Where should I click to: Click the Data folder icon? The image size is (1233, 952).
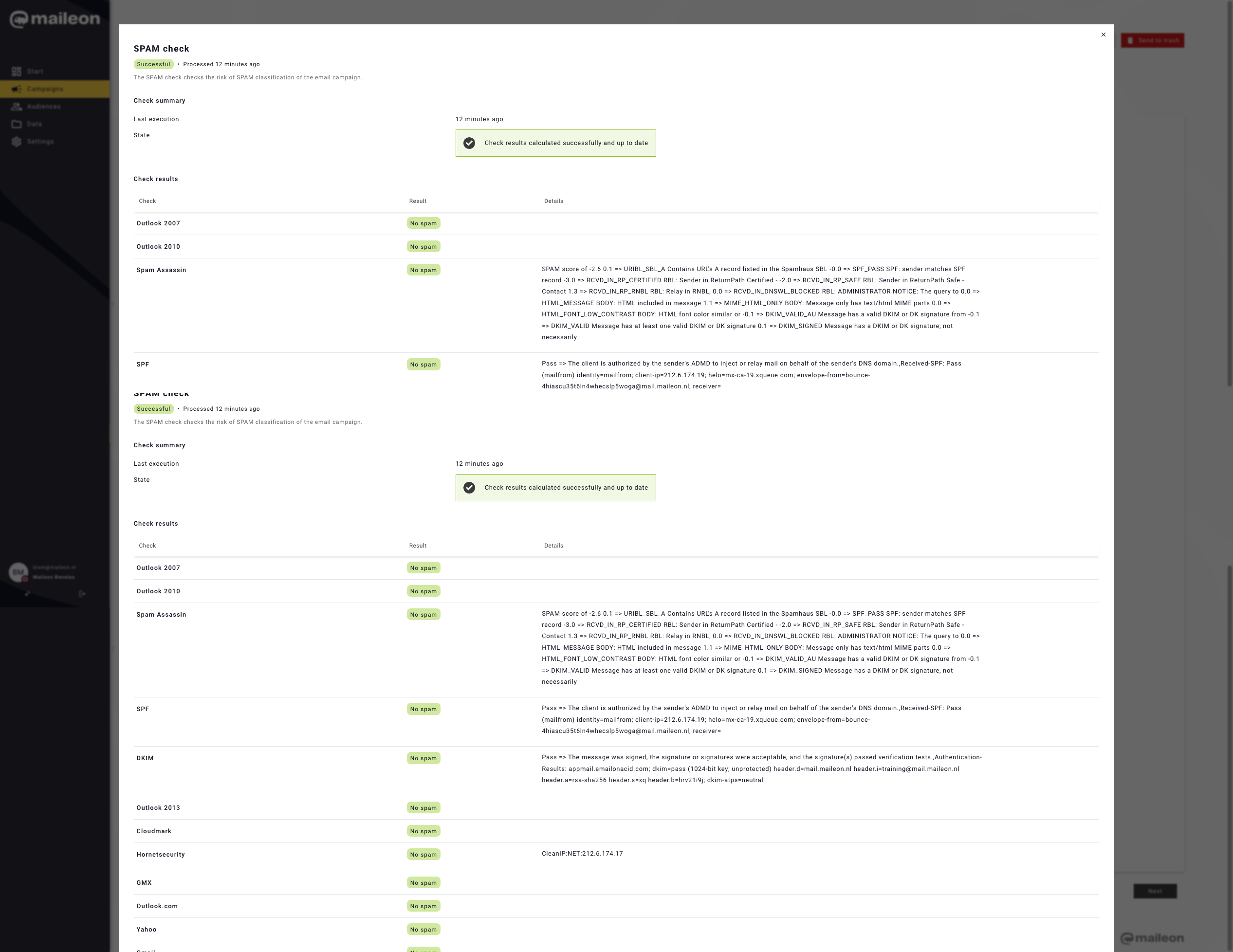point(17,124)
